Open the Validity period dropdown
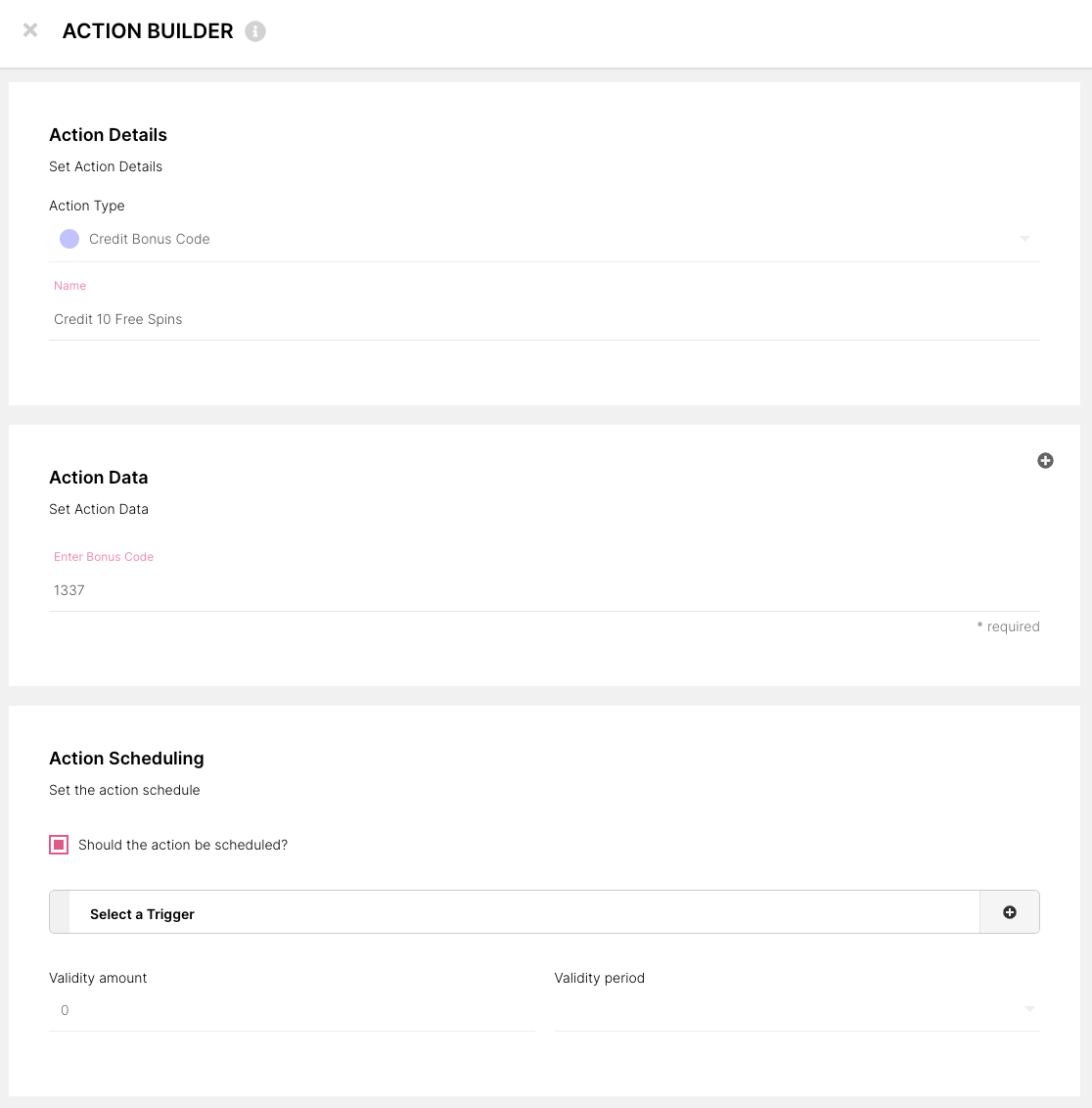Screen dimensions: 1092x1108 (x=796, y=1010)
